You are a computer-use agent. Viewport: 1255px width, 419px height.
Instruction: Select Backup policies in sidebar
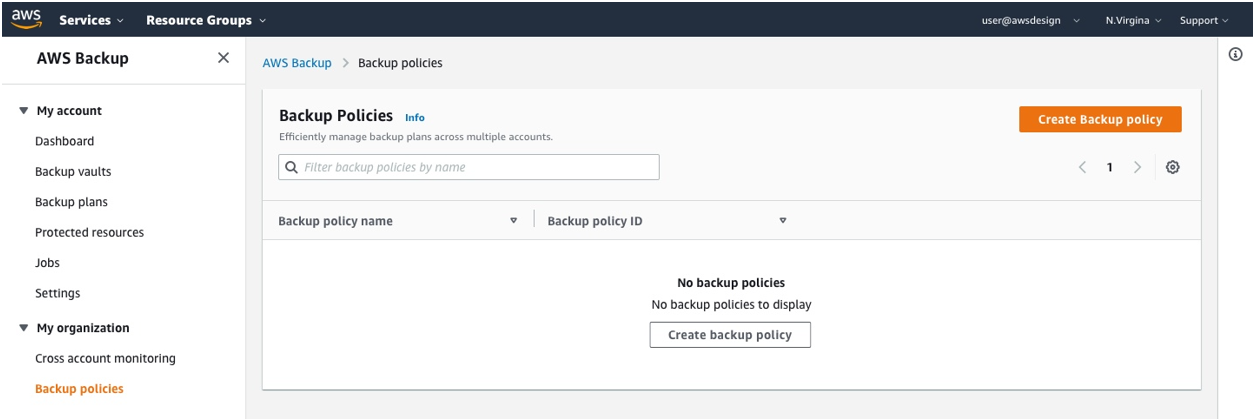pyautogui.click(x=79, y=389)
